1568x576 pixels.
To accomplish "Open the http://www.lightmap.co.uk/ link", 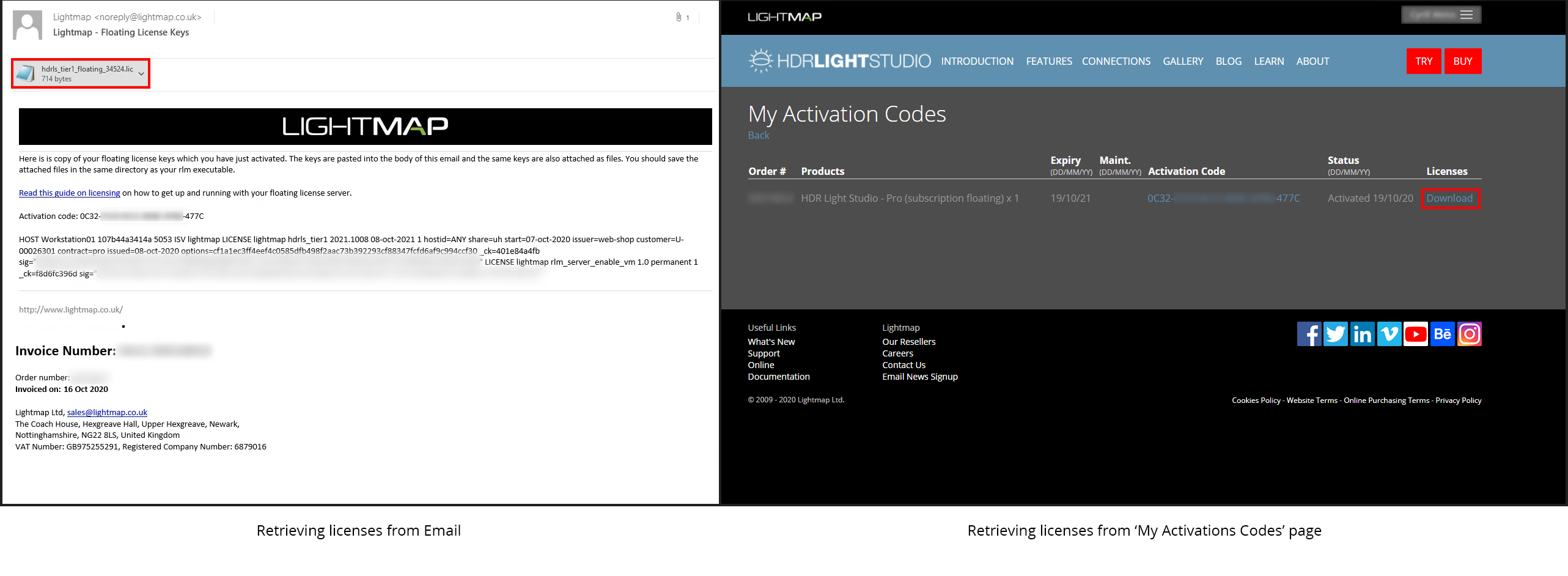I will (71, 309).
